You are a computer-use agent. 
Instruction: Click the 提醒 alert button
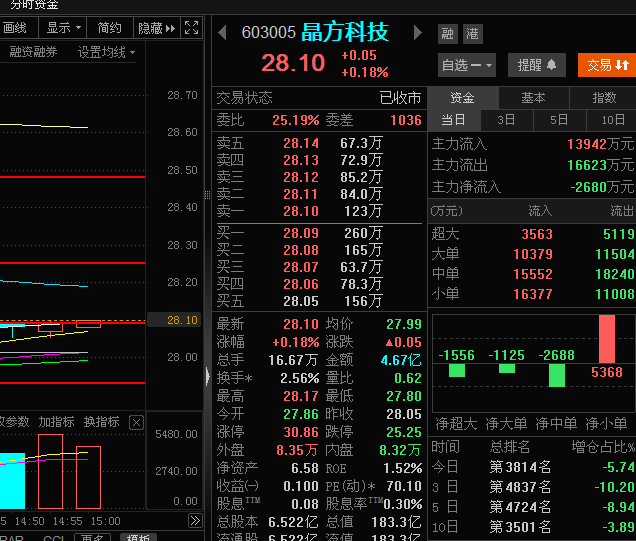(537, 65)
